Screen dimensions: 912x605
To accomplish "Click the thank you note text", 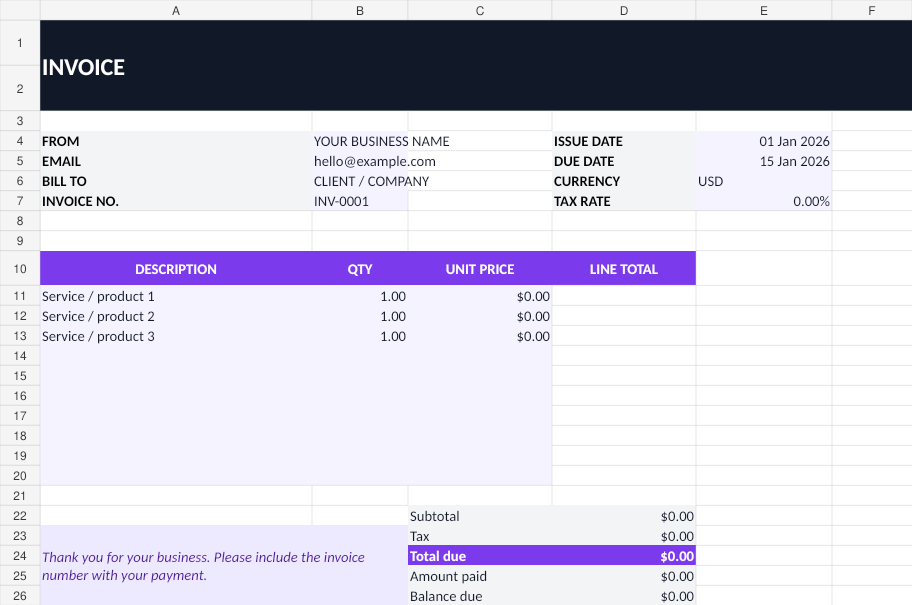I will click(x=203, y=566).
